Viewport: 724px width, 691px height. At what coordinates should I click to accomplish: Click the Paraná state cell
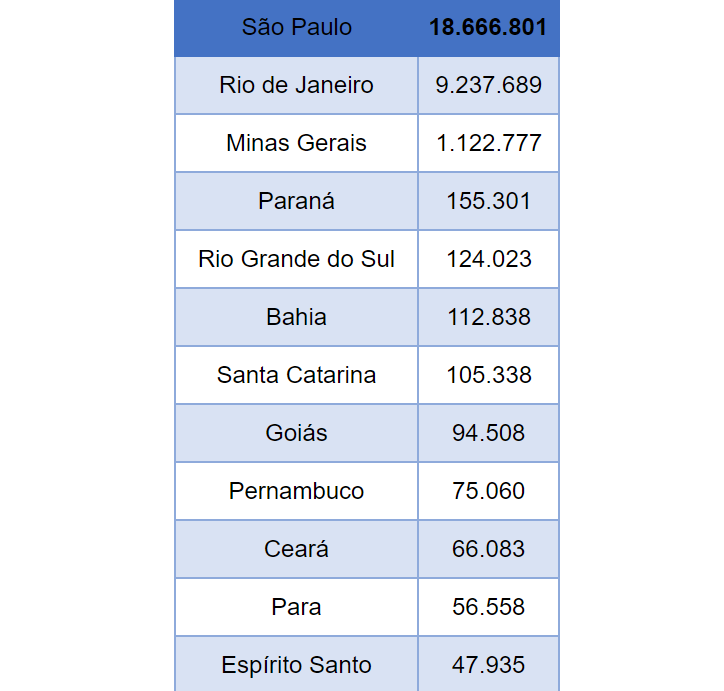click(x=296, y=201)
